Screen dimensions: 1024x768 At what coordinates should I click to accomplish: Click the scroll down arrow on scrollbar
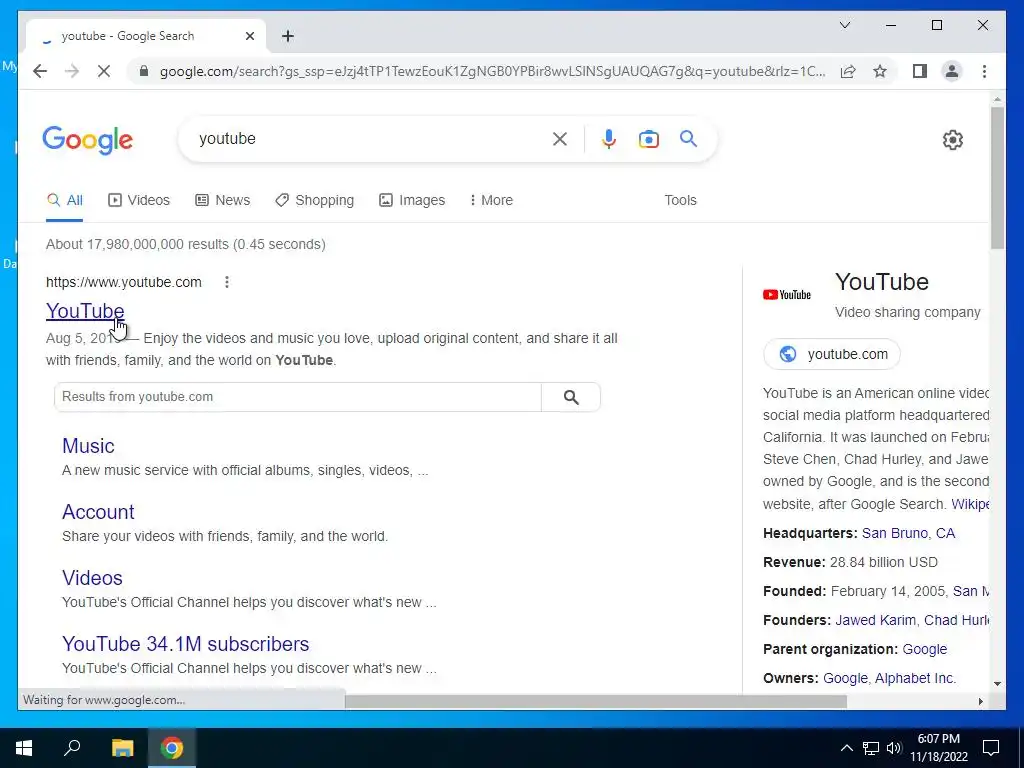tap(997, 684)
